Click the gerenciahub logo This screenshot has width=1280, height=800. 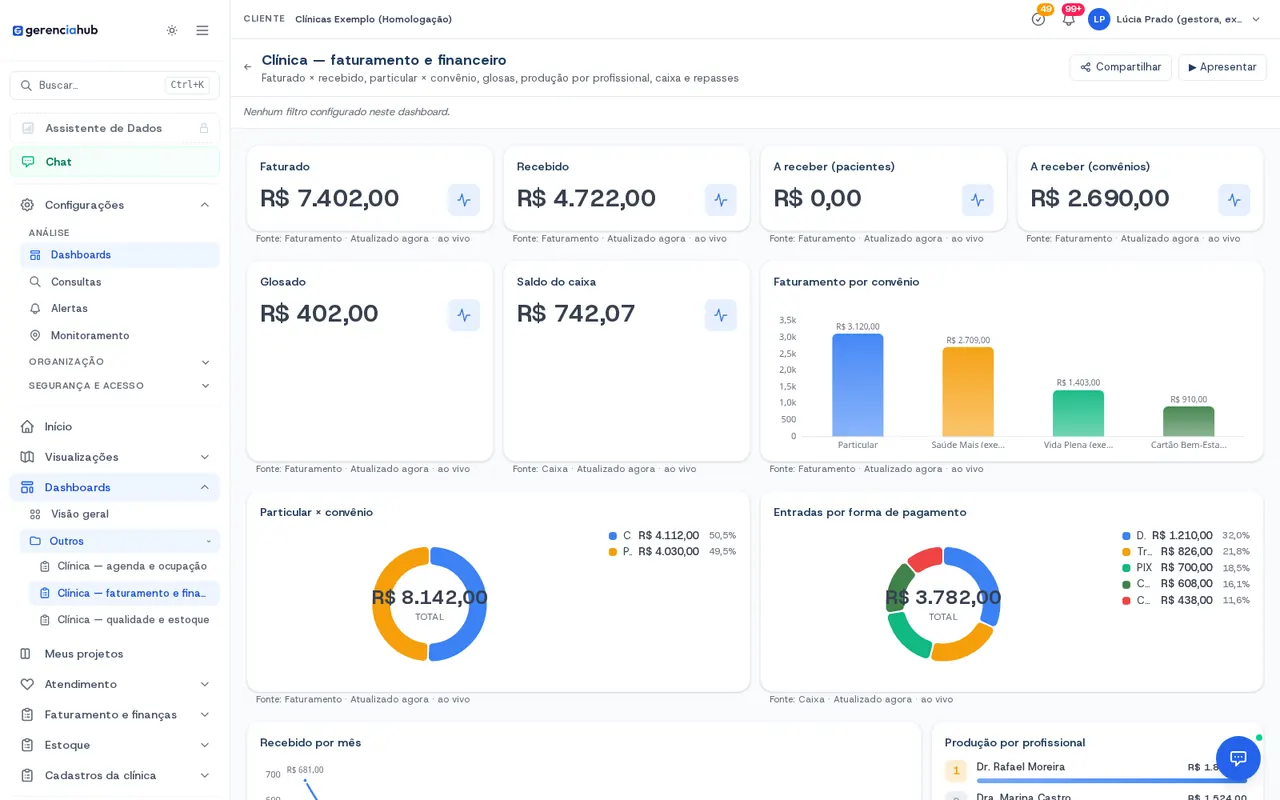(55, 30)
